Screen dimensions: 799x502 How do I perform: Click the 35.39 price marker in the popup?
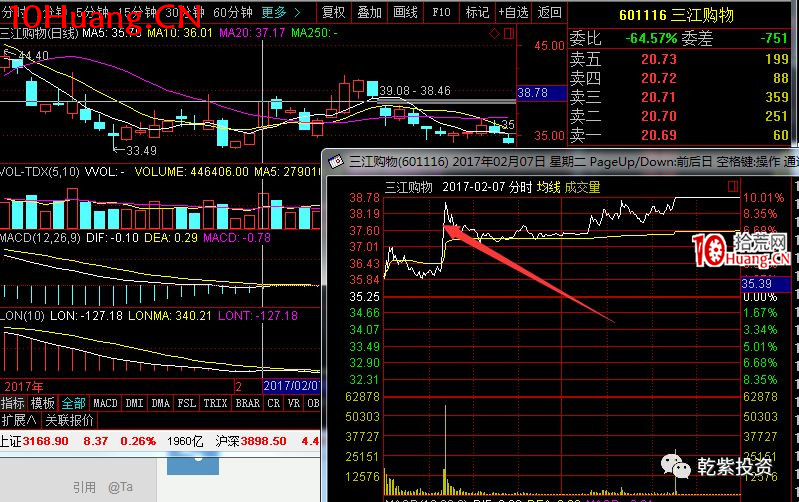tap(765, 283)
